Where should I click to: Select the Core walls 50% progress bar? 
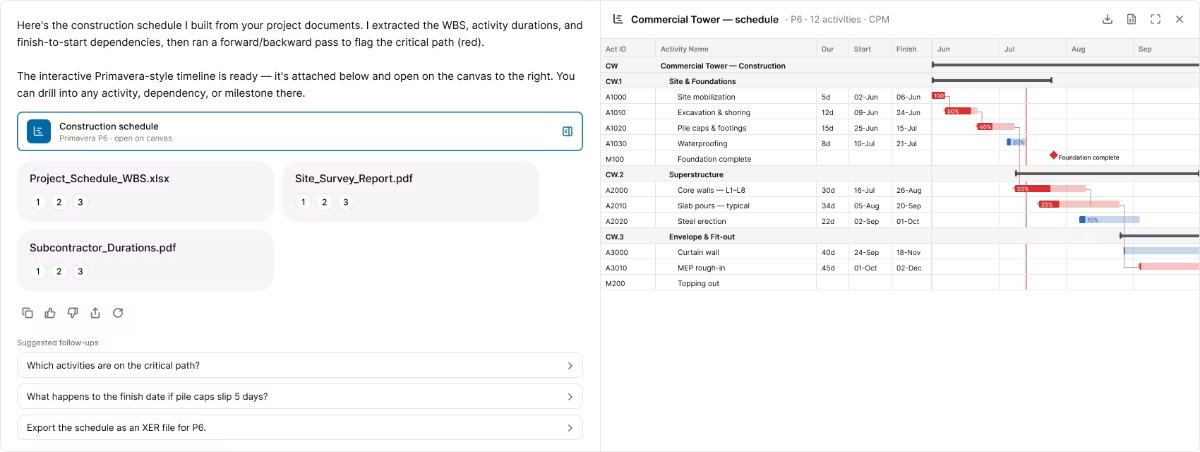(1033, 189)
